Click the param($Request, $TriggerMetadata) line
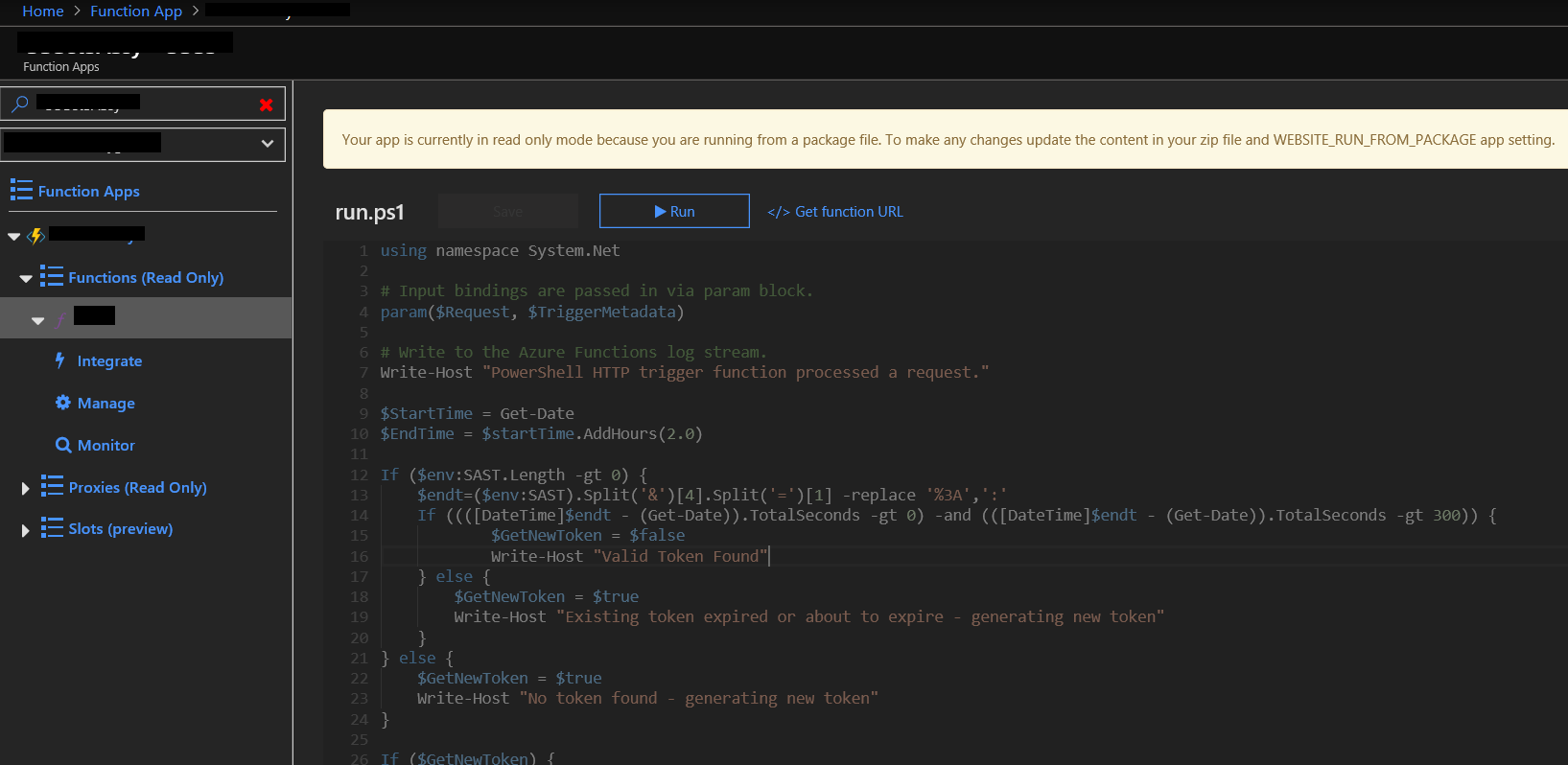Viewport: 1568px width, 765px height. tap(531, 313)
